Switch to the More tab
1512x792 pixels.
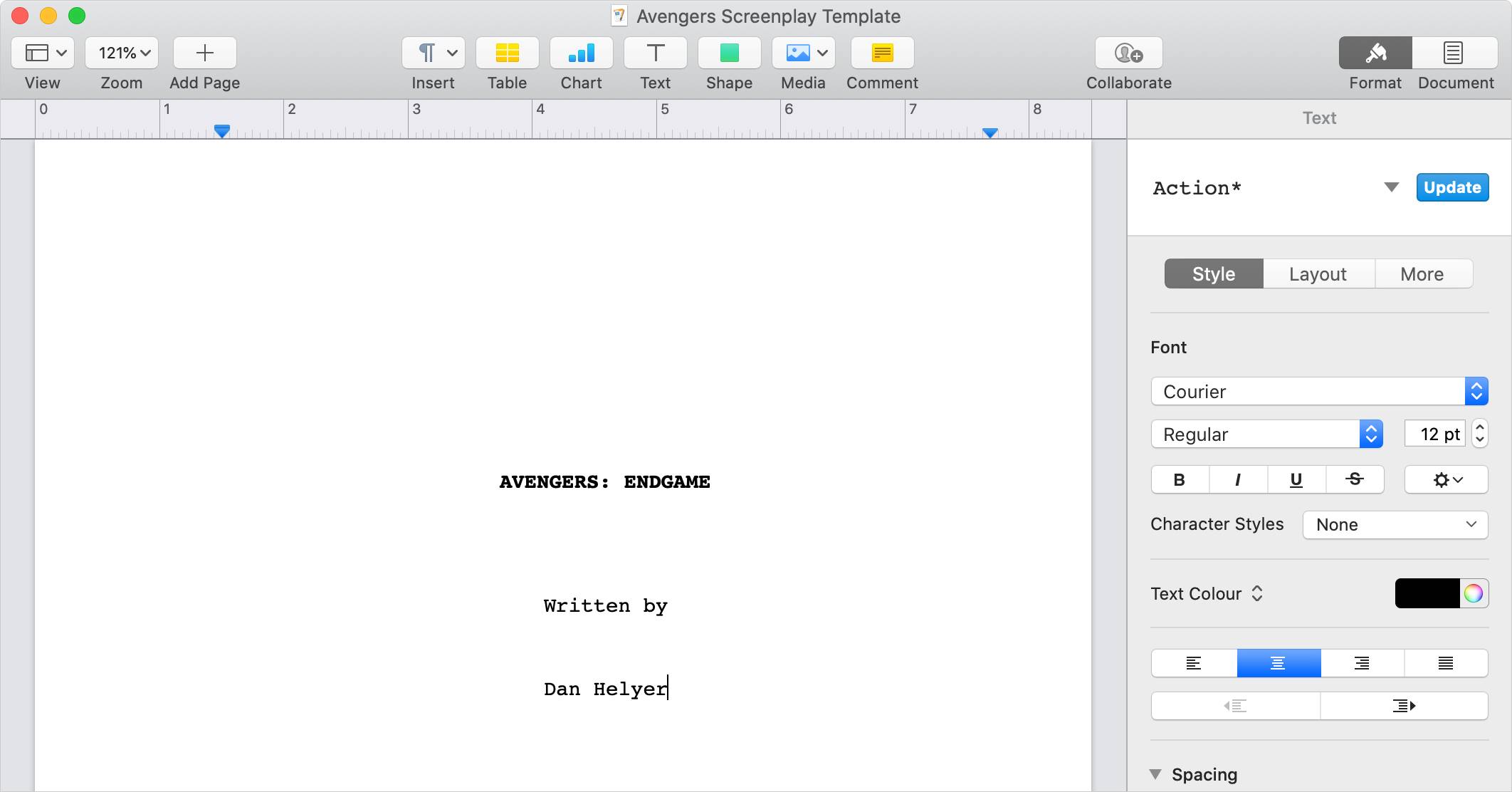coord(1422,273)
